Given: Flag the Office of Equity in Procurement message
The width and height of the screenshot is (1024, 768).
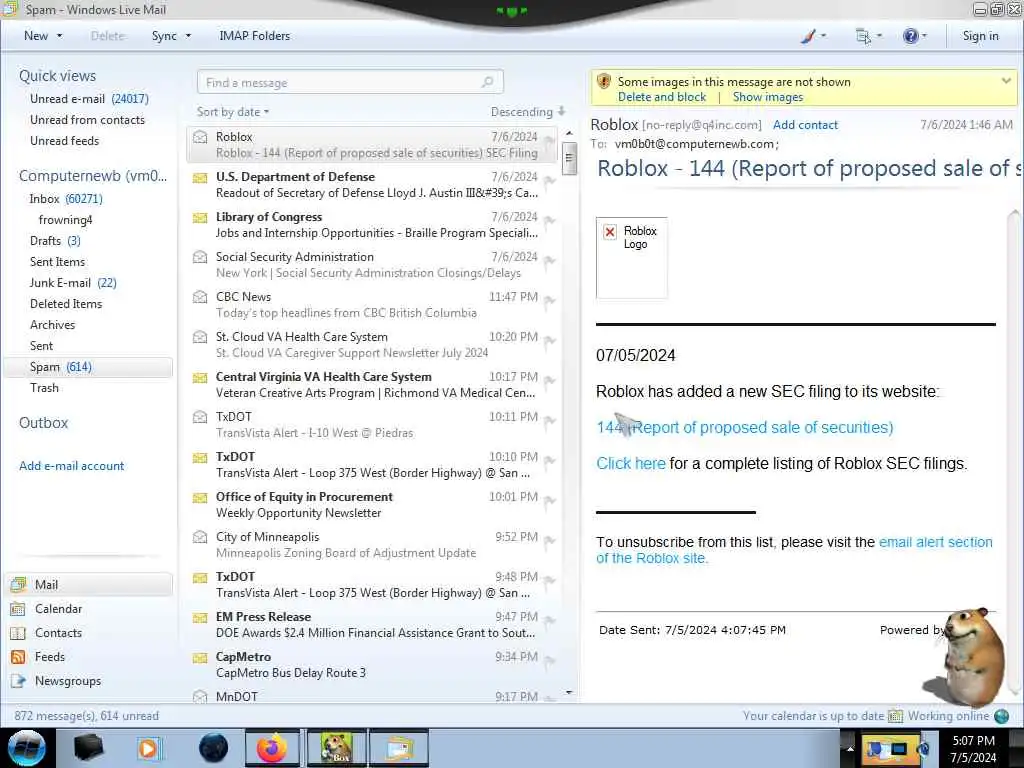Looking at the screenshot, I should point(550,501).
